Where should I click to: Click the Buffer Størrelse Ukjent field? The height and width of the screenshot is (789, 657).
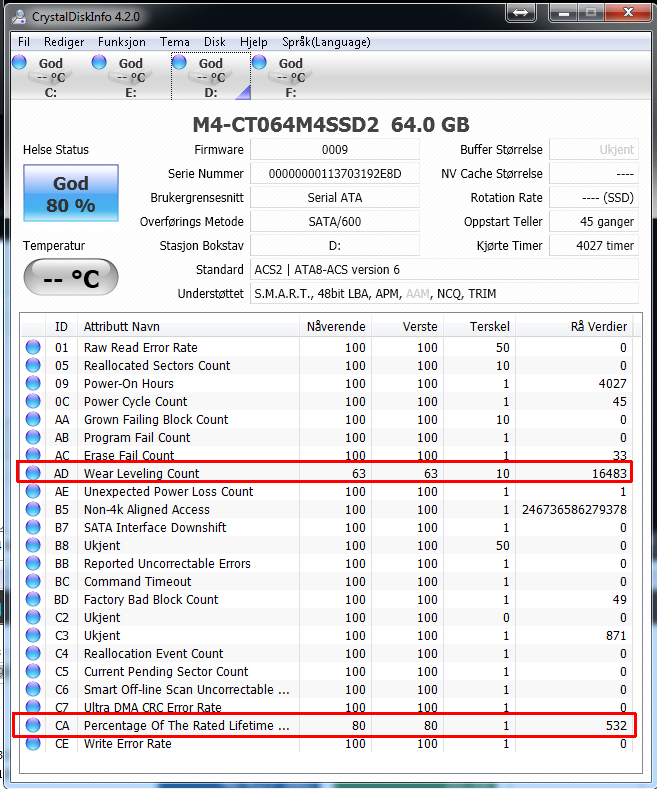(x=594, y=149)
